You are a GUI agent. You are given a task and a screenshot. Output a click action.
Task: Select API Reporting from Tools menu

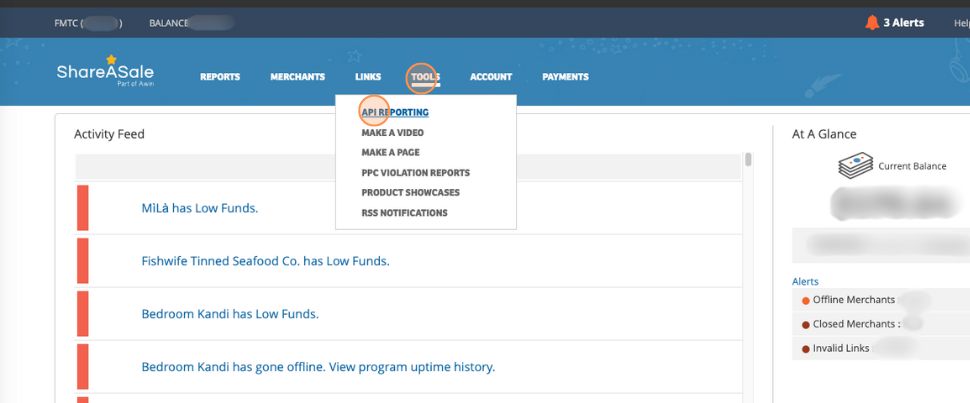pyautogui.click(x=395, y=113)
